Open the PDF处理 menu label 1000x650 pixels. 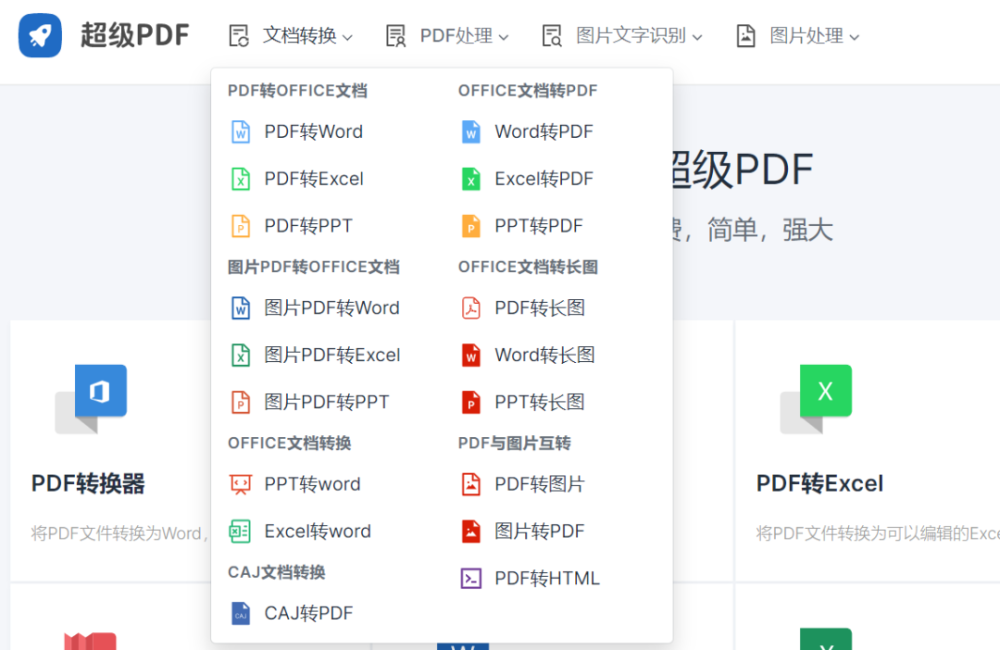456,36
